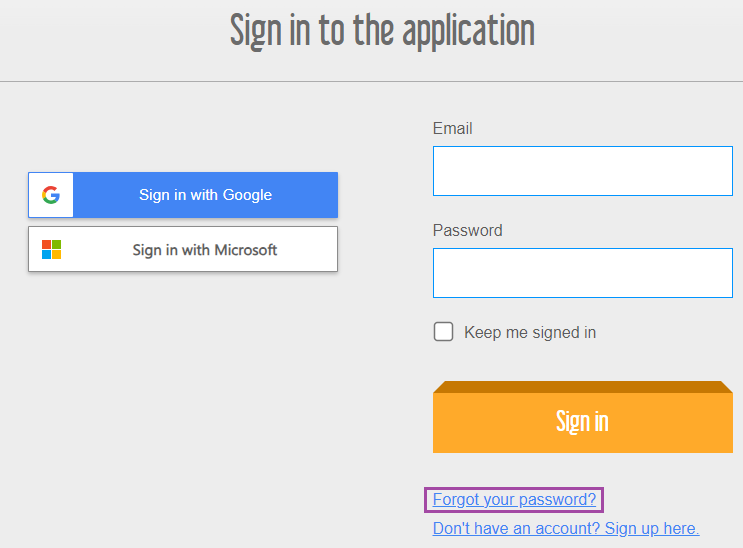
Task: Enable the Keep me signed in checkbox
Action: [x=443, y=332]
